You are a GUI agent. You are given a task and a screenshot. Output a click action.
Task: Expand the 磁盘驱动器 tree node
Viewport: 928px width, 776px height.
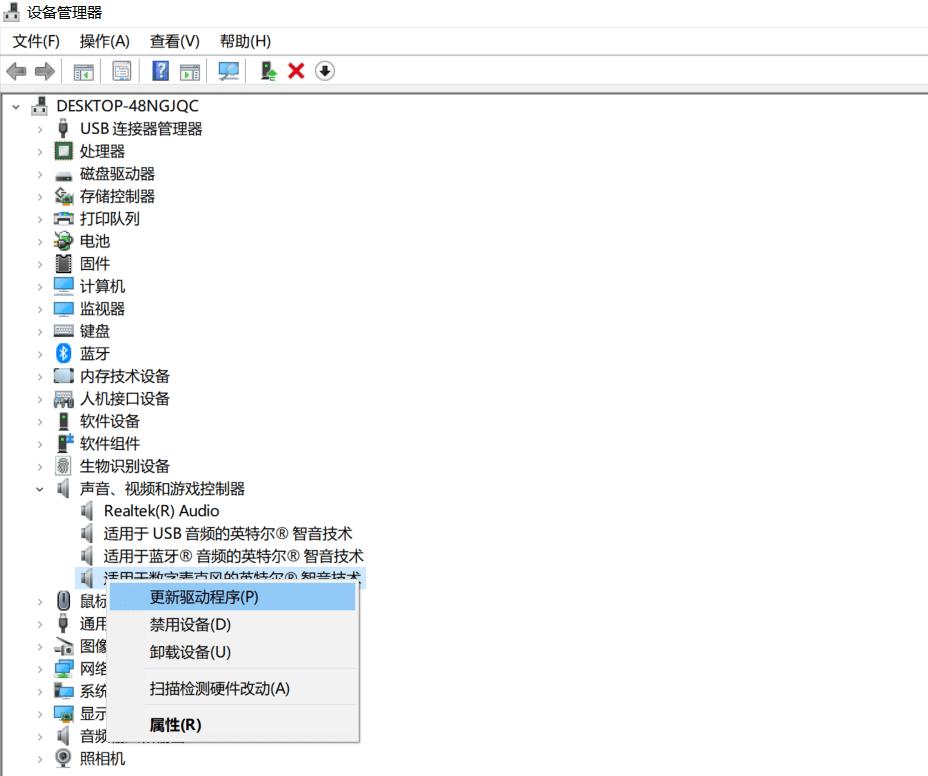[x=38, y=173]
